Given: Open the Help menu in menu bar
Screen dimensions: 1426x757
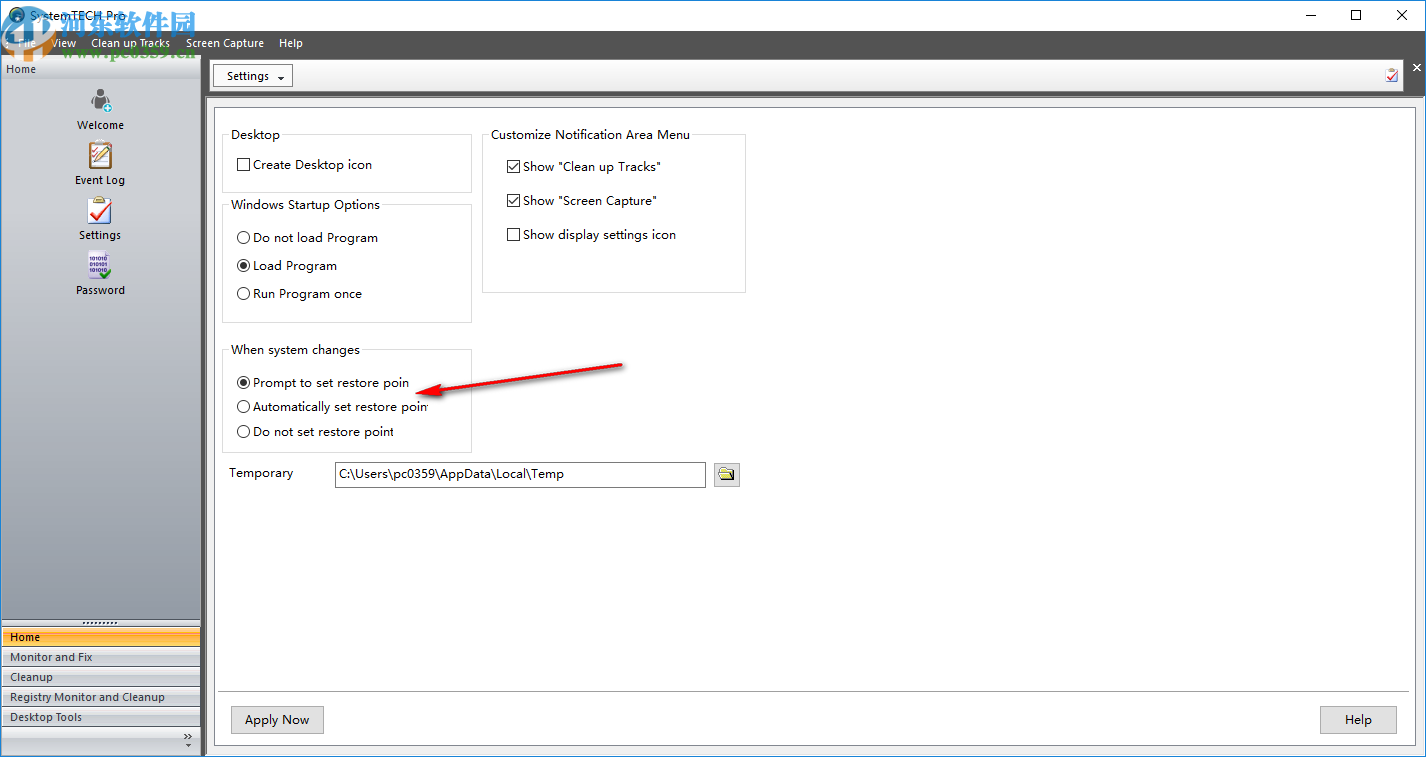Looking at the screenshot, I should pos(291,43).
